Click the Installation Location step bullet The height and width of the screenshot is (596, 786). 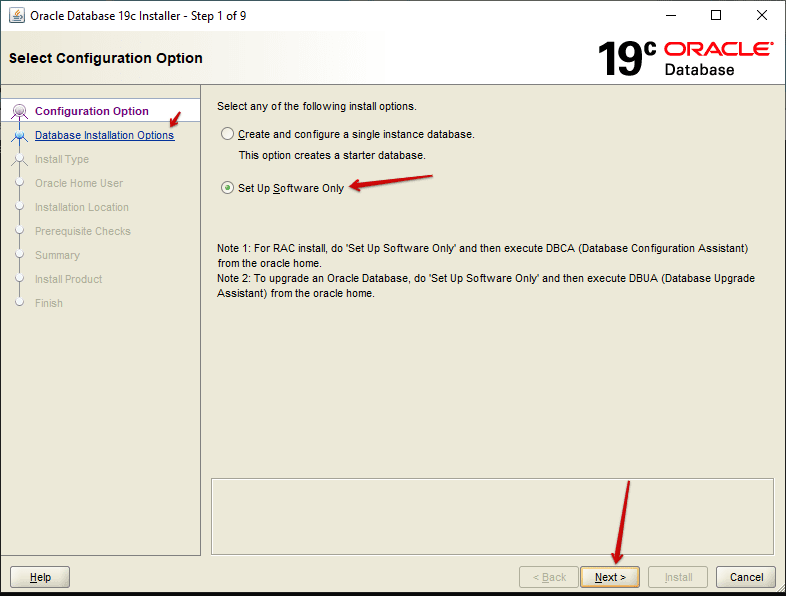click(20, 206)
